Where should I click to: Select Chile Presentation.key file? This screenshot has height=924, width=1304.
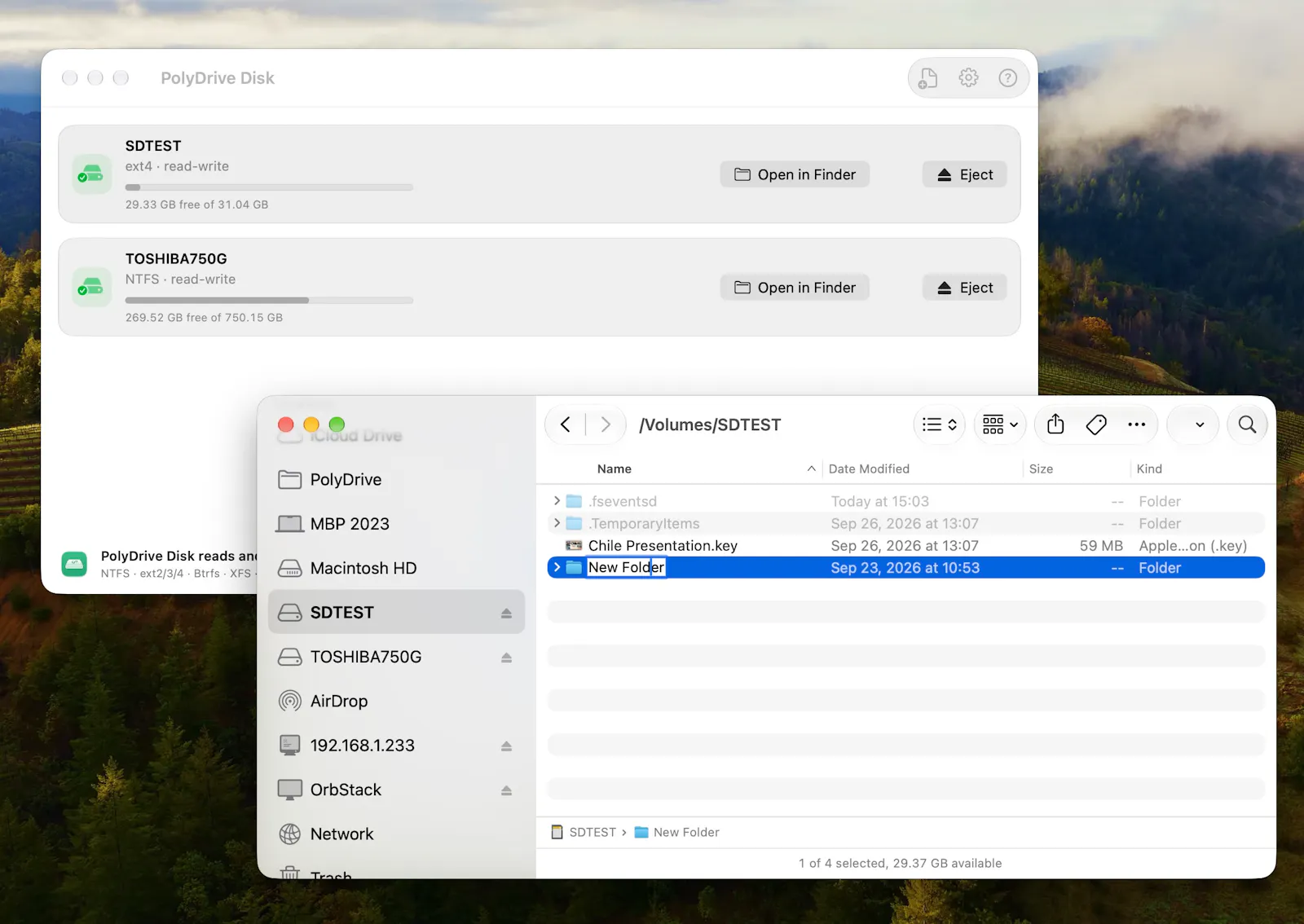(x=906, y=546)
